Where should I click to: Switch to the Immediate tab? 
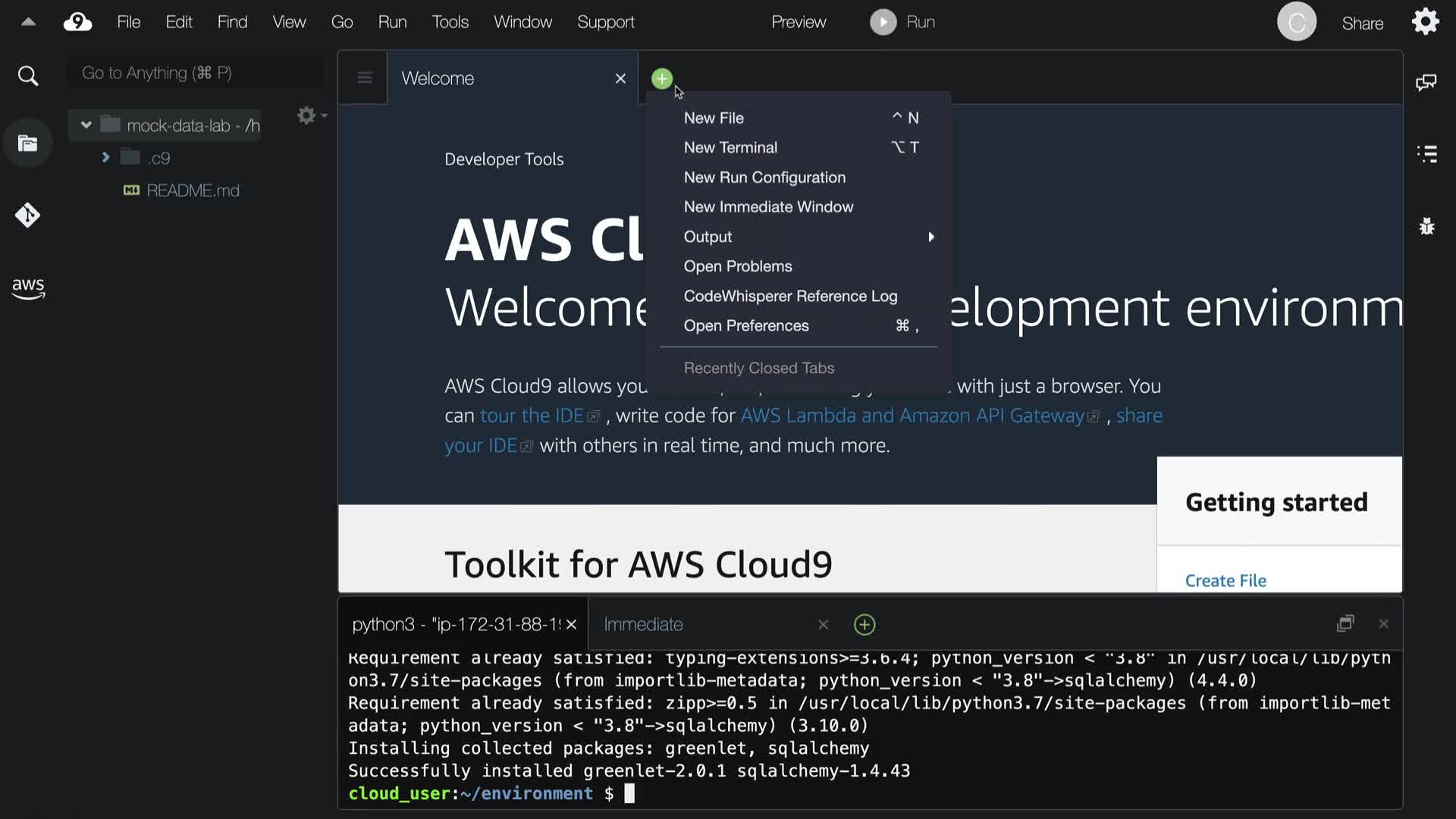[643, 624]
